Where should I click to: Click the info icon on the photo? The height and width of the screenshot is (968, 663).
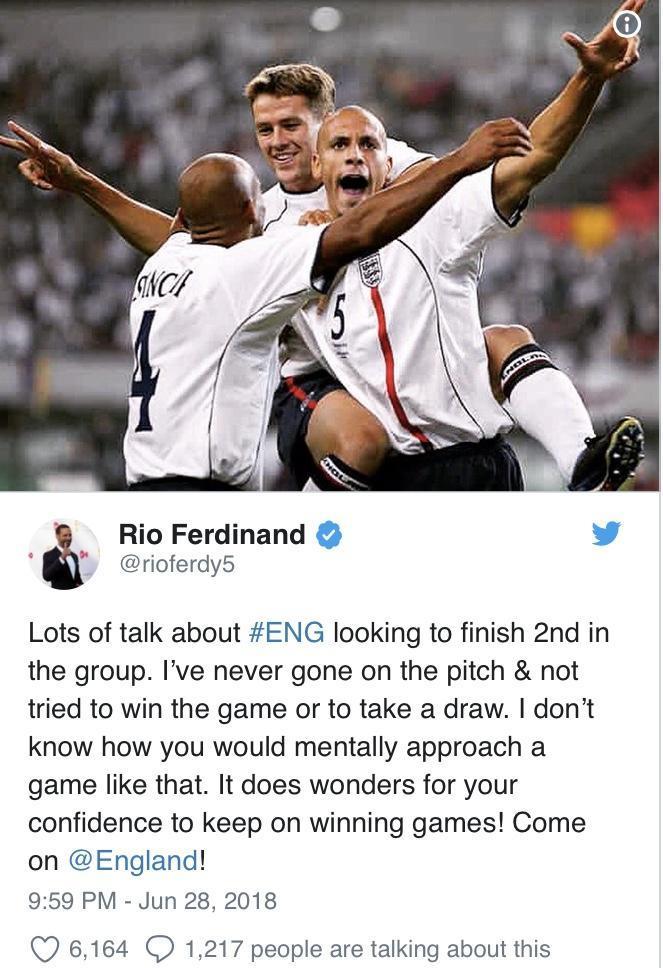(627, 25)
